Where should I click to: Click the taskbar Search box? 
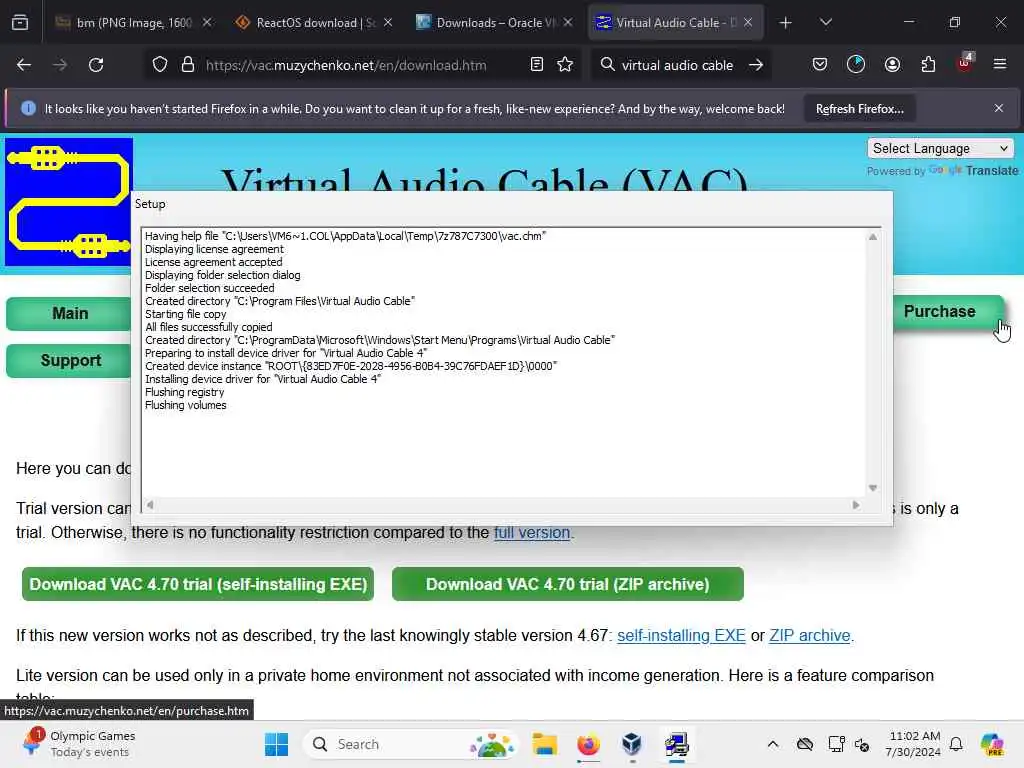pyautogui.click(x=410, y=744)
